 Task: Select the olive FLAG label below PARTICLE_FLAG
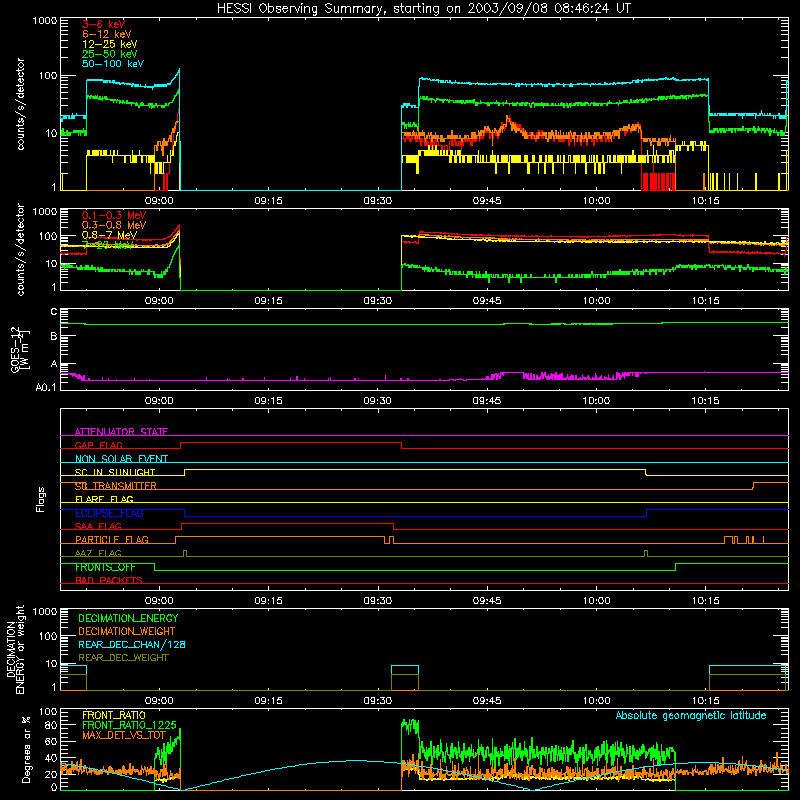pos(98,553)
